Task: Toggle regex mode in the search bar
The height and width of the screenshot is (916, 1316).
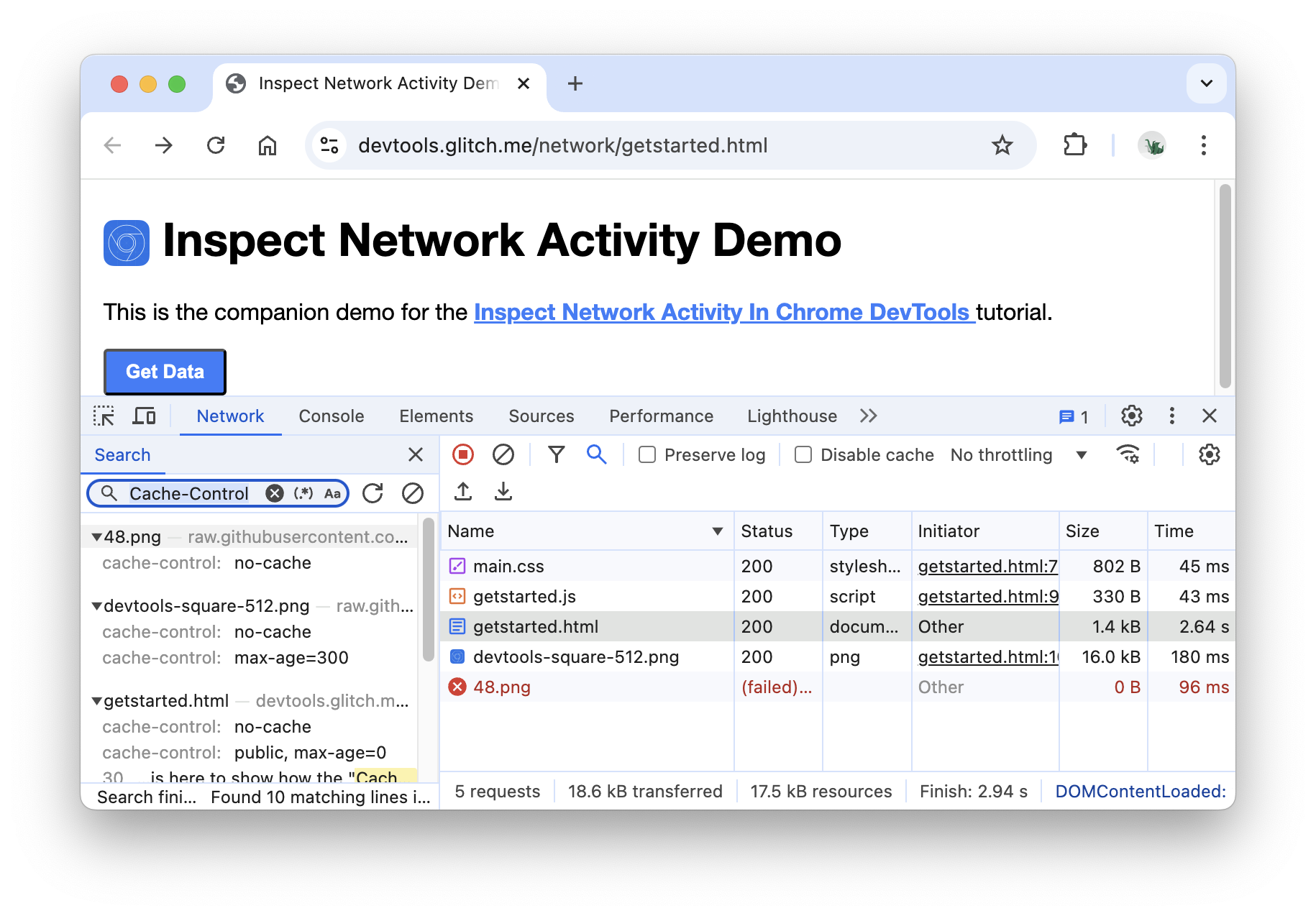Action: 303,493
